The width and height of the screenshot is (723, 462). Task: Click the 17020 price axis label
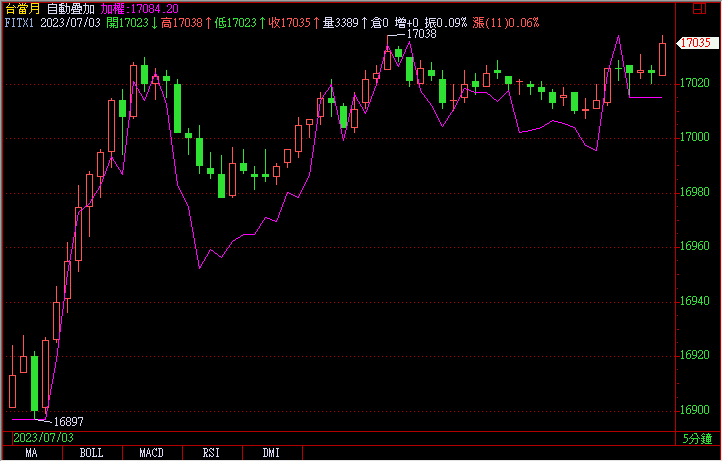click(x=695, y=83)
